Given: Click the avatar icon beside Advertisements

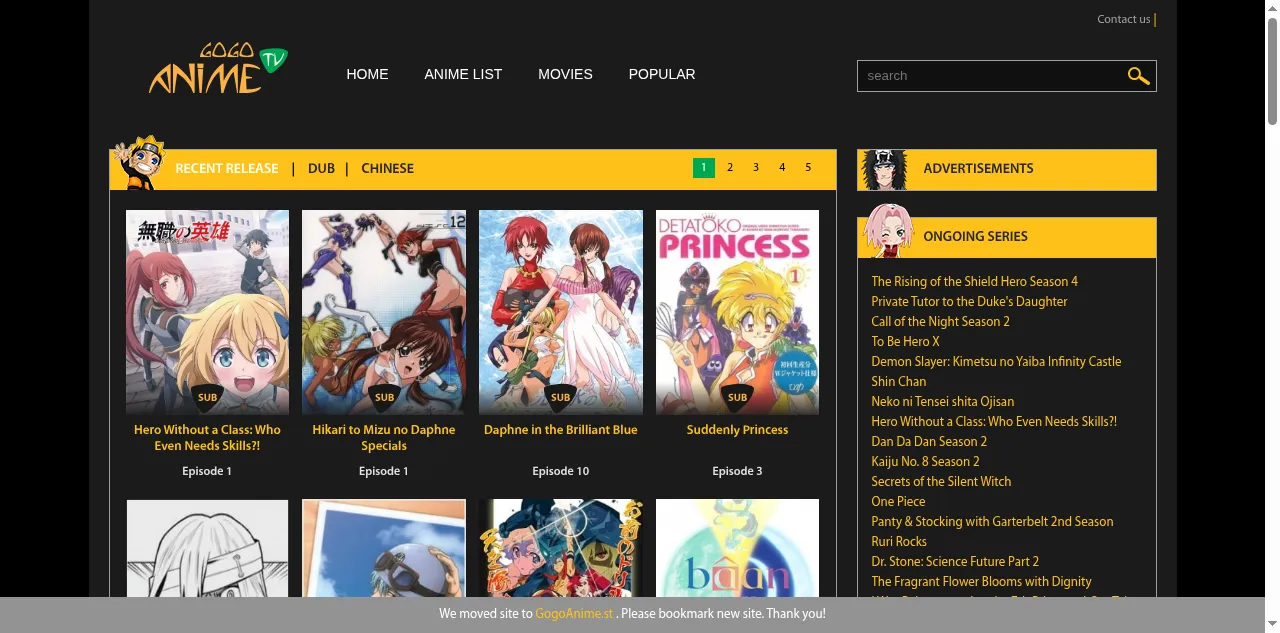Looking at the screenshot, I should 884,170.
